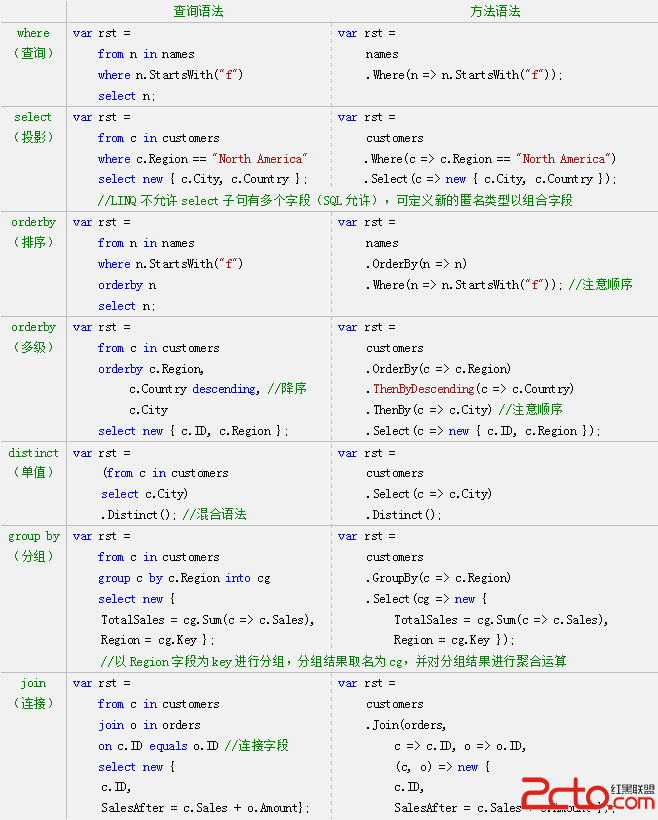Click the '.OrderBy(n => n)' line
Screen dimensions: 658x820
pos(416,264)
